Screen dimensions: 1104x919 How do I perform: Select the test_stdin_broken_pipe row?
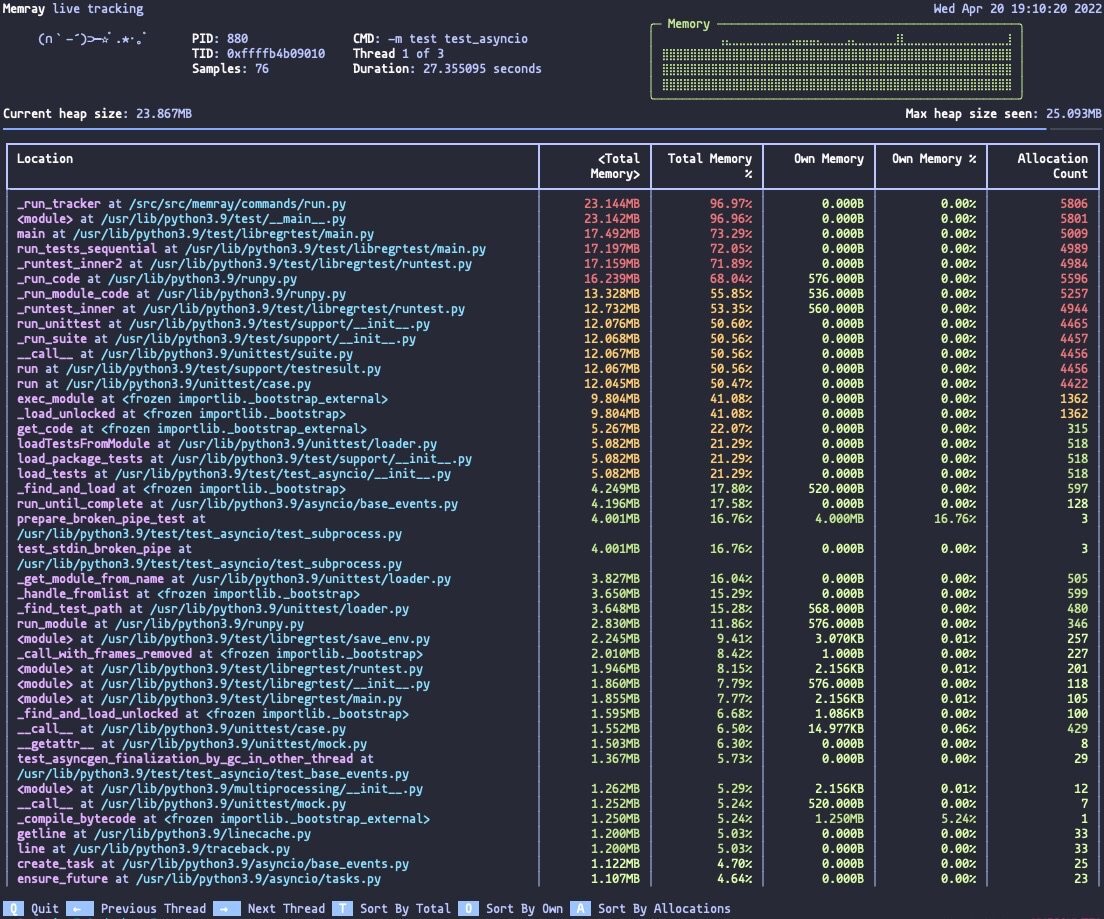pyautogui.click(x=552, y=556)
